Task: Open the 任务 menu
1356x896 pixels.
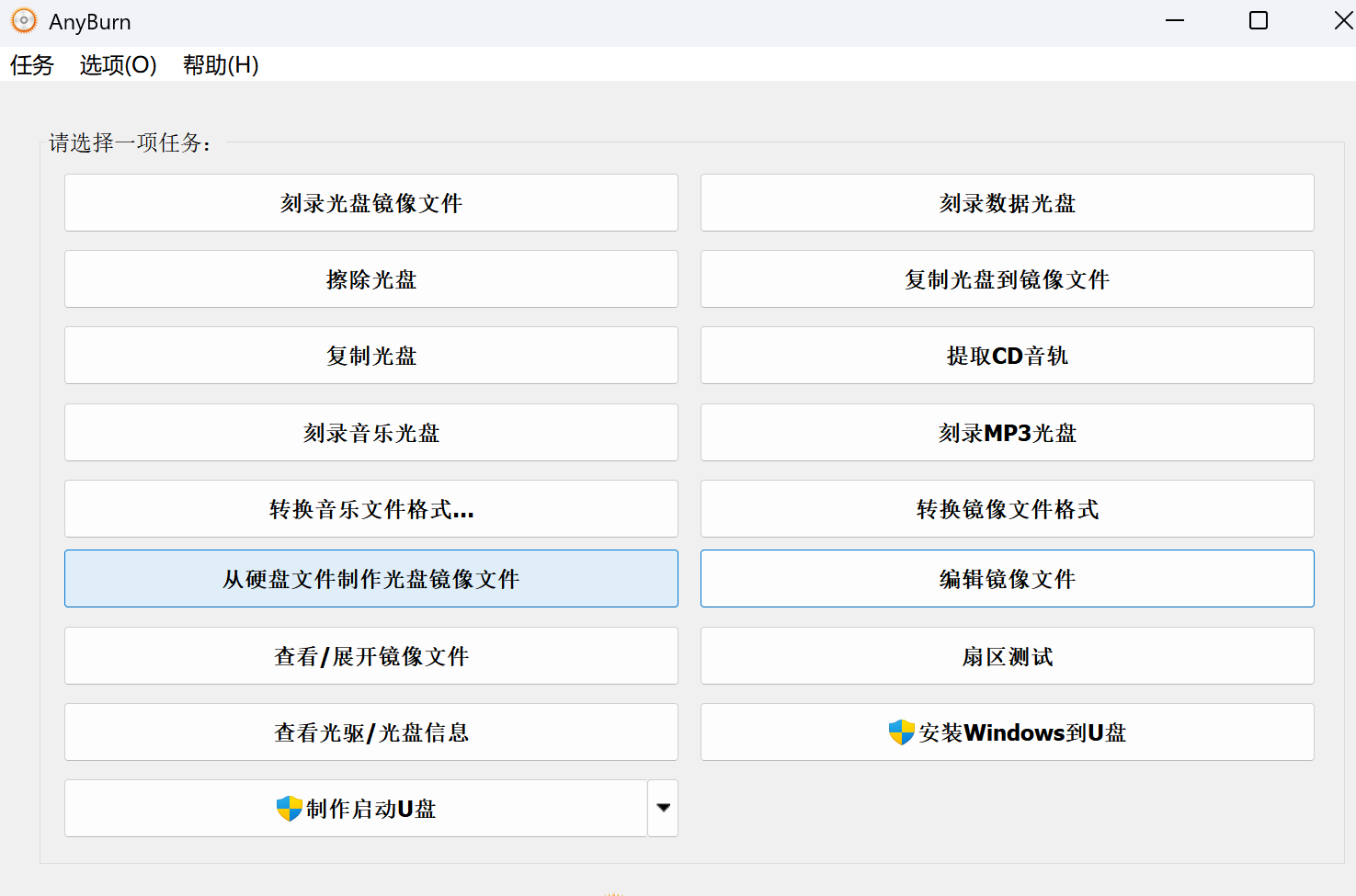Action: pyautogui.click(x=32, y=65)
